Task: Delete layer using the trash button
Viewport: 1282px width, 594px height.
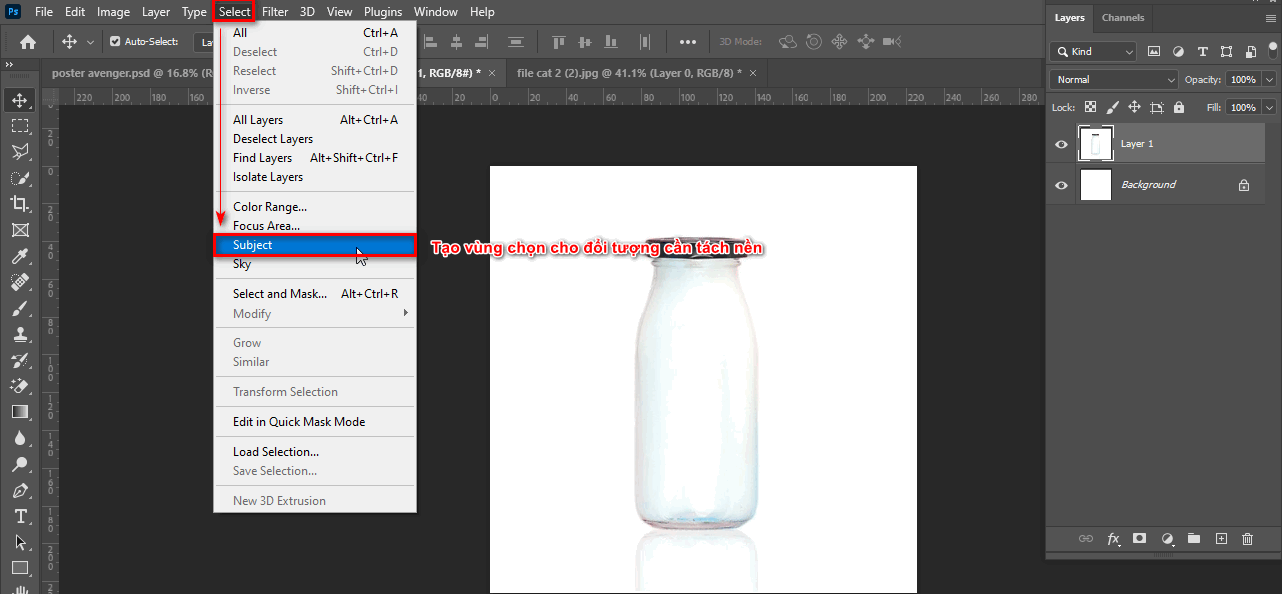Action: pos(1247,538)
